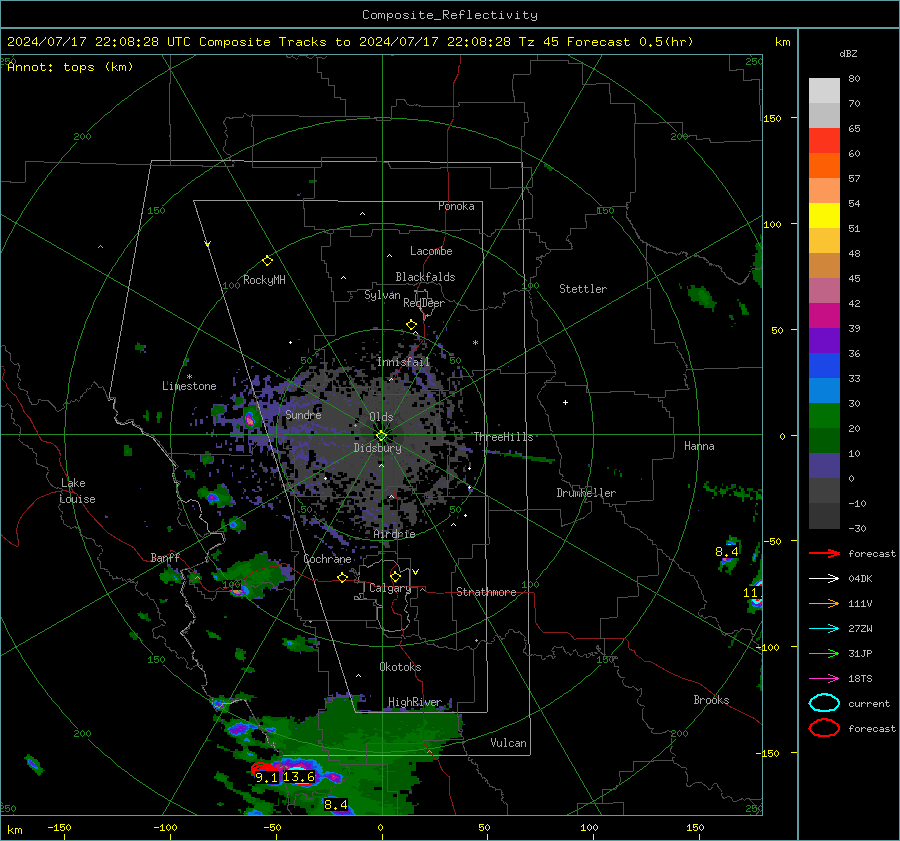Viewport: 900px width, 841px height.
Task: Click the red forecast ellipse beside the 9.1 label
Action: click(264, 768)
